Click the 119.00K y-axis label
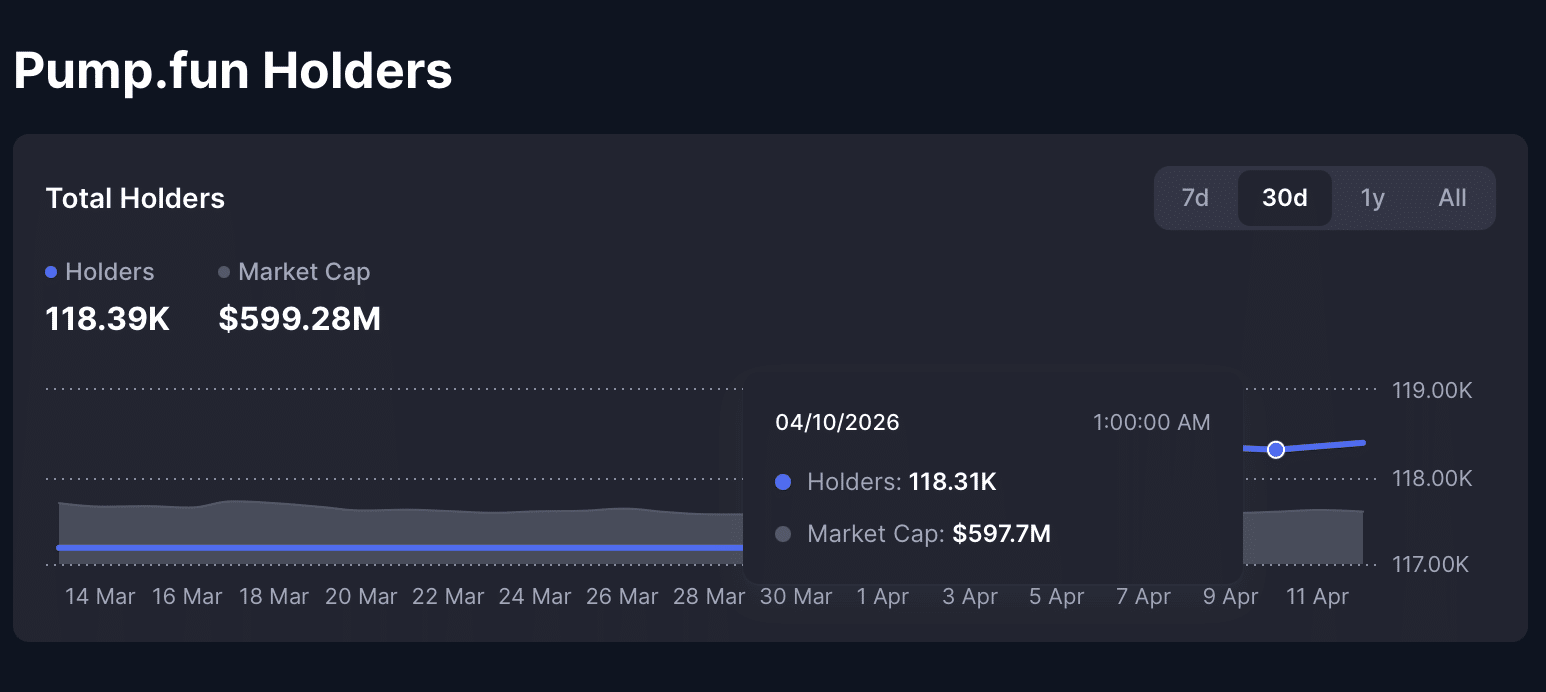1546x692 pixels. [x=1431, y=390]
